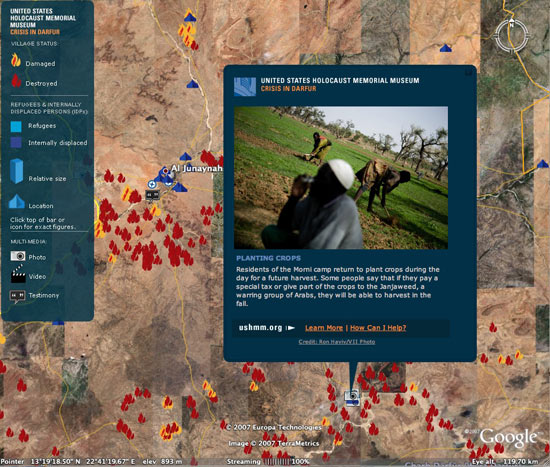Viewport: 550px width, 467px height.
Task: Click the Credit: Ron Haviv/VII Photo link
Action: click(337, 342)
